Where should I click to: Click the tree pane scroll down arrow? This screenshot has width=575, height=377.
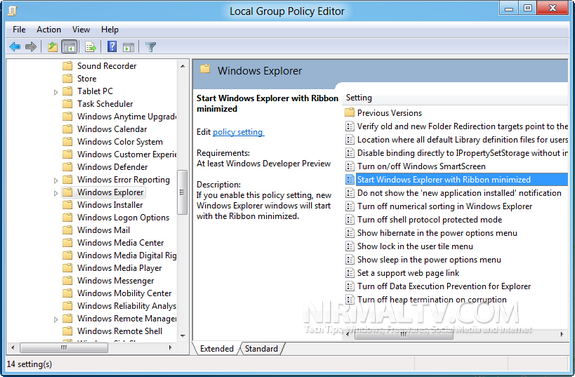183,336
